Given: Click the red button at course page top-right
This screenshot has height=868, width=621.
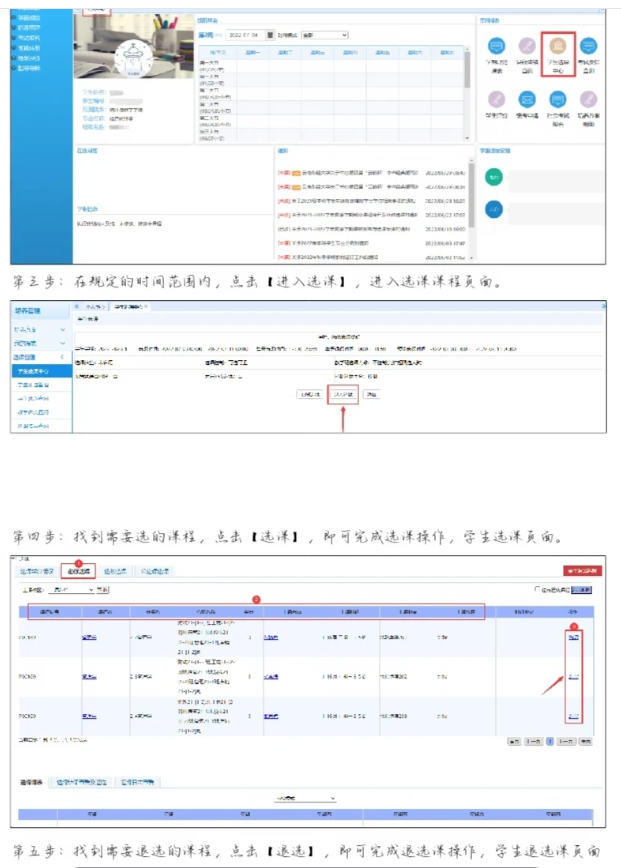Looking at the screenshot, I should (582, 570).
